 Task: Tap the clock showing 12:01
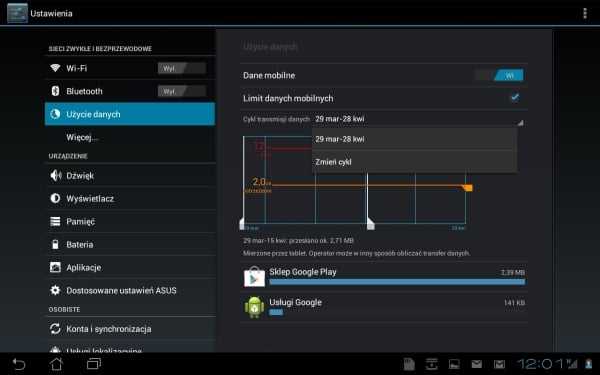click(541, 364)
